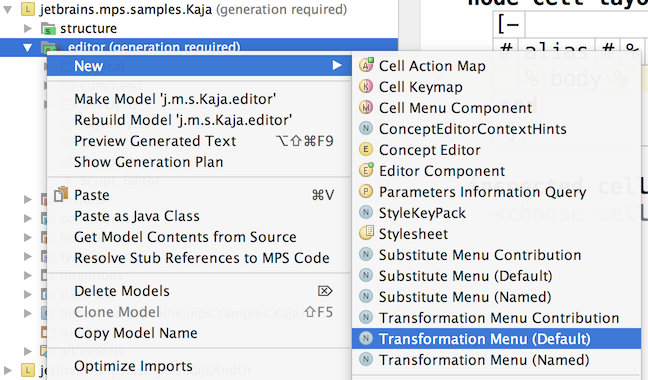Click the Transformation Menu (Default) icon
This screenshot has width=648, height=380.
point(366,339)
